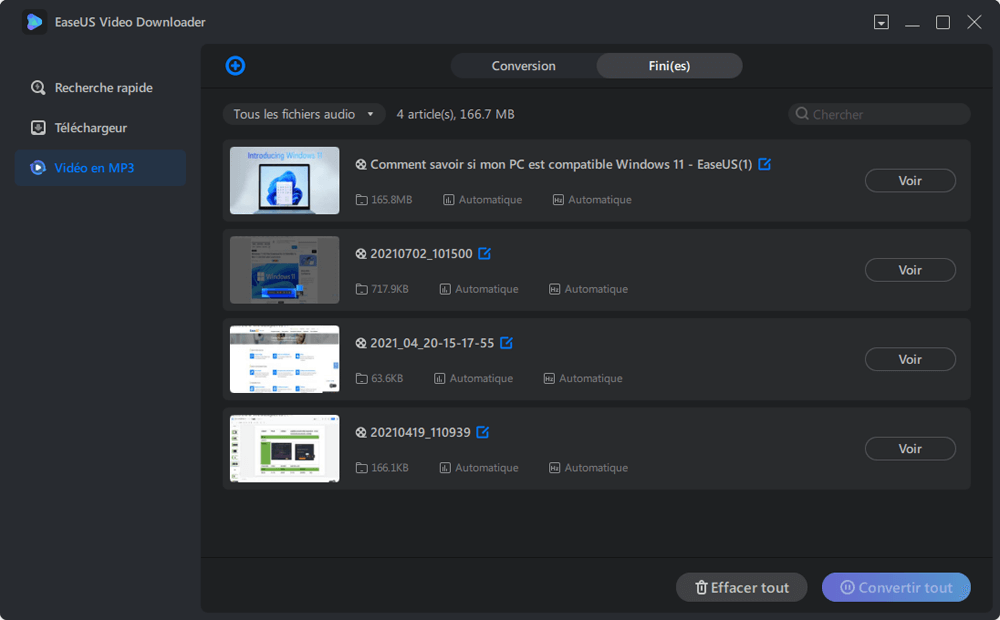Open thumbnail of Introducing Windows 11 video
Screen dimensions: 1000x620
(x=284, y=181)
